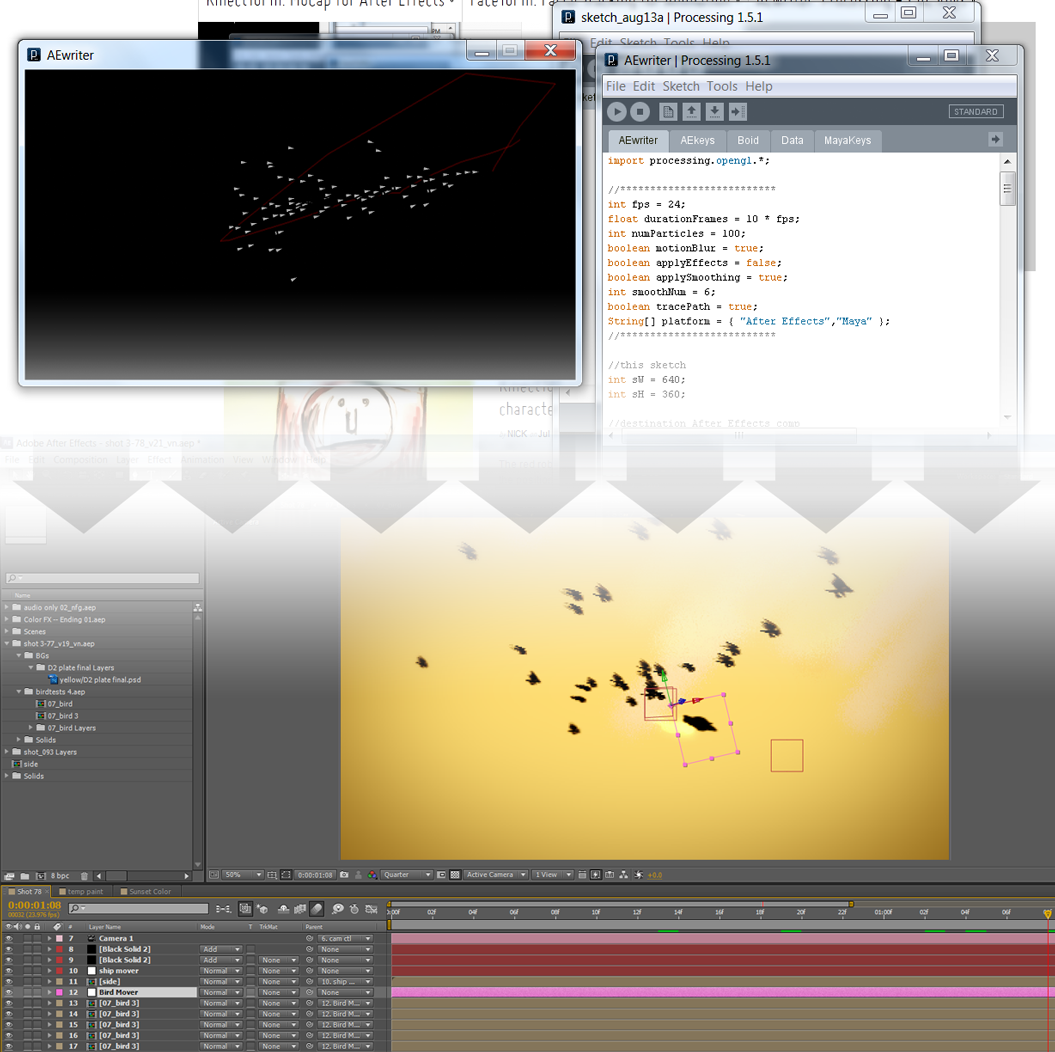Click the grid and guide options icon
The width and height of the screenshot is (1055, 1052).
(272, 875)
